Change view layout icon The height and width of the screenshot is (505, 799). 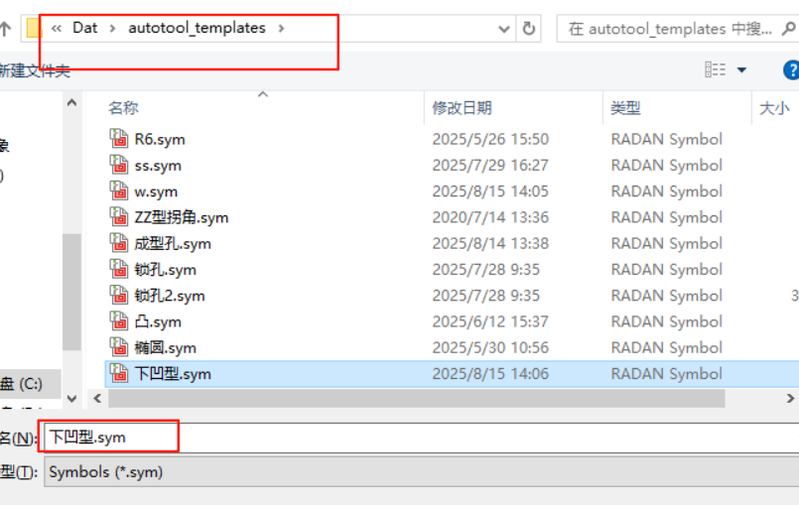click(x=715, y=69)
